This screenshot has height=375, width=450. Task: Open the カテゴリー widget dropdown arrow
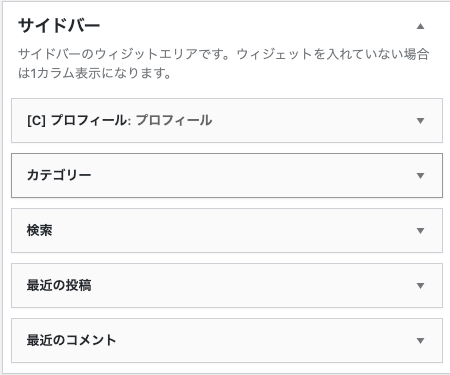coord(420,176)
